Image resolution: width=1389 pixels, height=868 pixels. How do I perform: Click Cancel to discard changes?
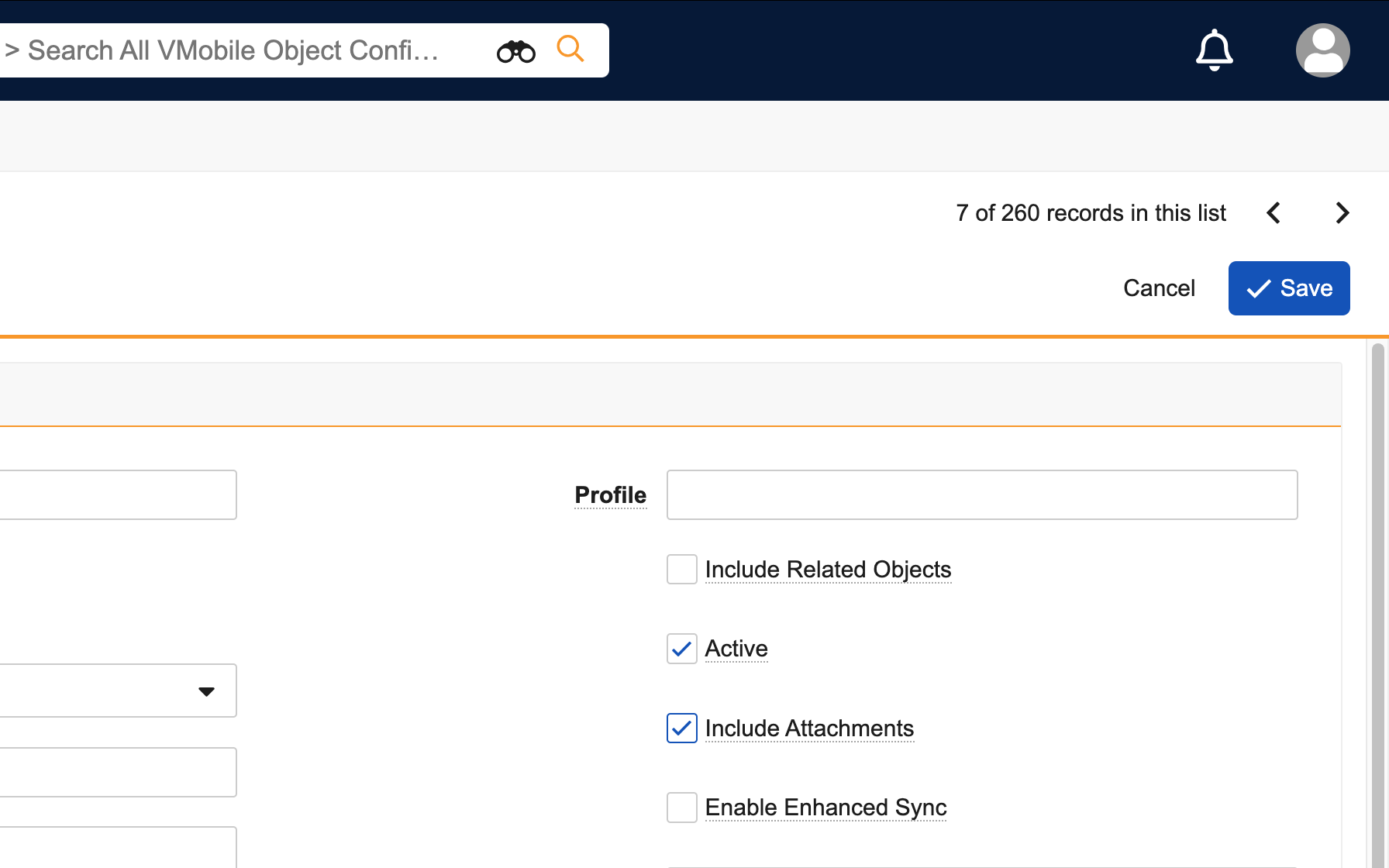[1159, 288]
